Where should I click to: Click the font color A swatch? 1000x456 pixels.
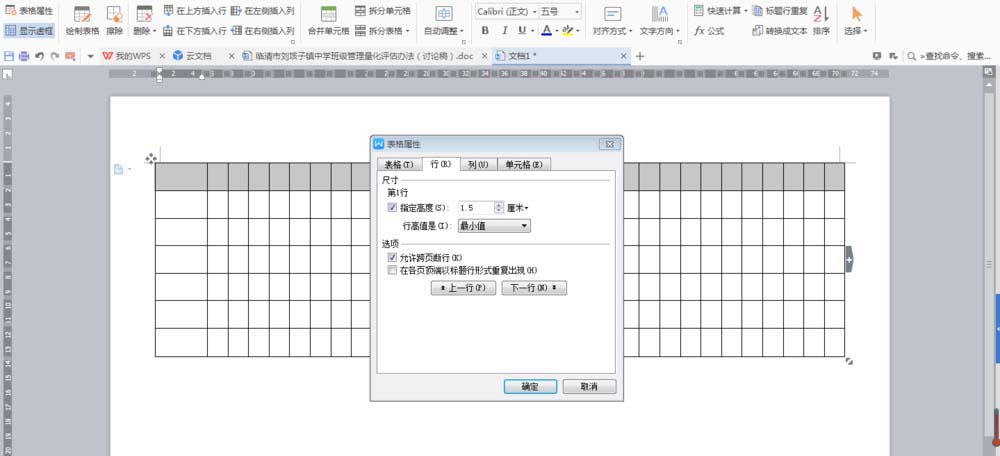(x=546, y=31)
